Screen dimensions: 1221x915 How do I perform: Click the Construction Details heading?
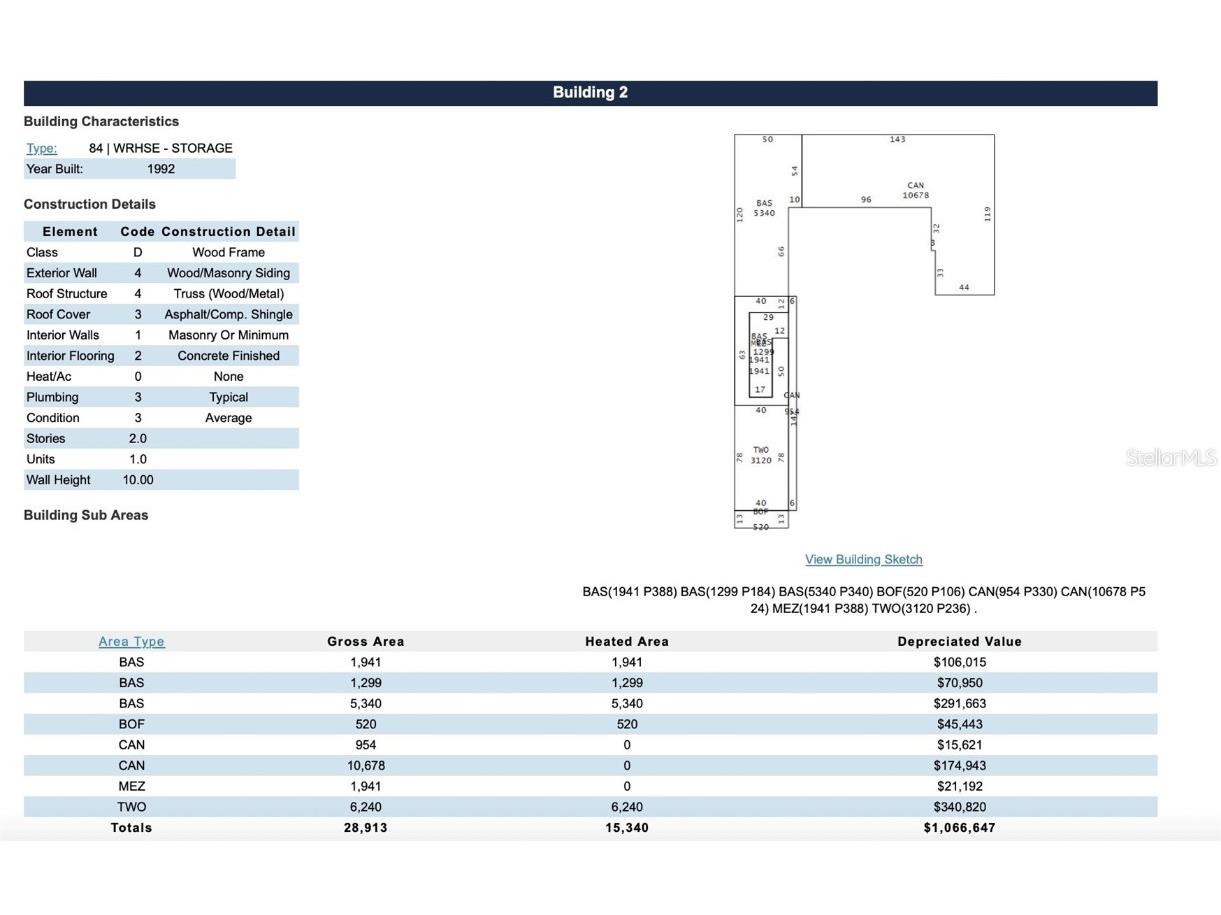click(x=90, y=204)
